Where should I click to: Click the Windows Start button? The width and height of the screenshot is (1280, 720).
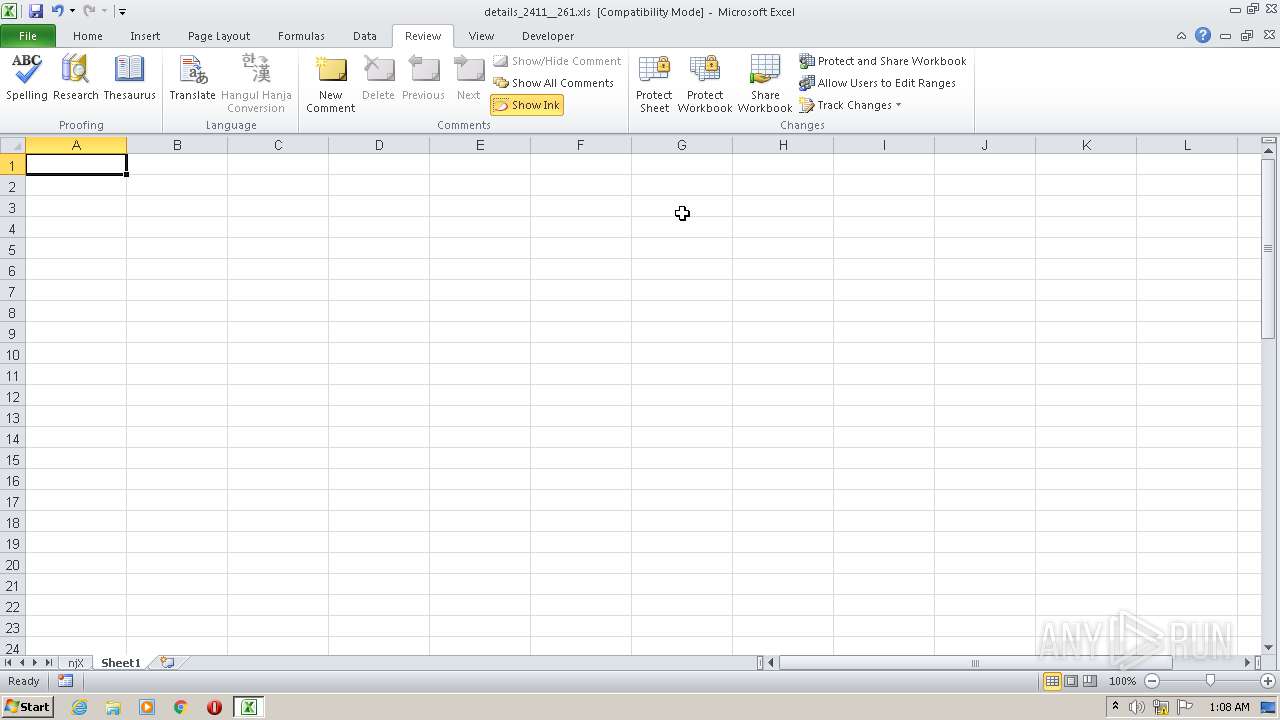(x=27, y=707)
